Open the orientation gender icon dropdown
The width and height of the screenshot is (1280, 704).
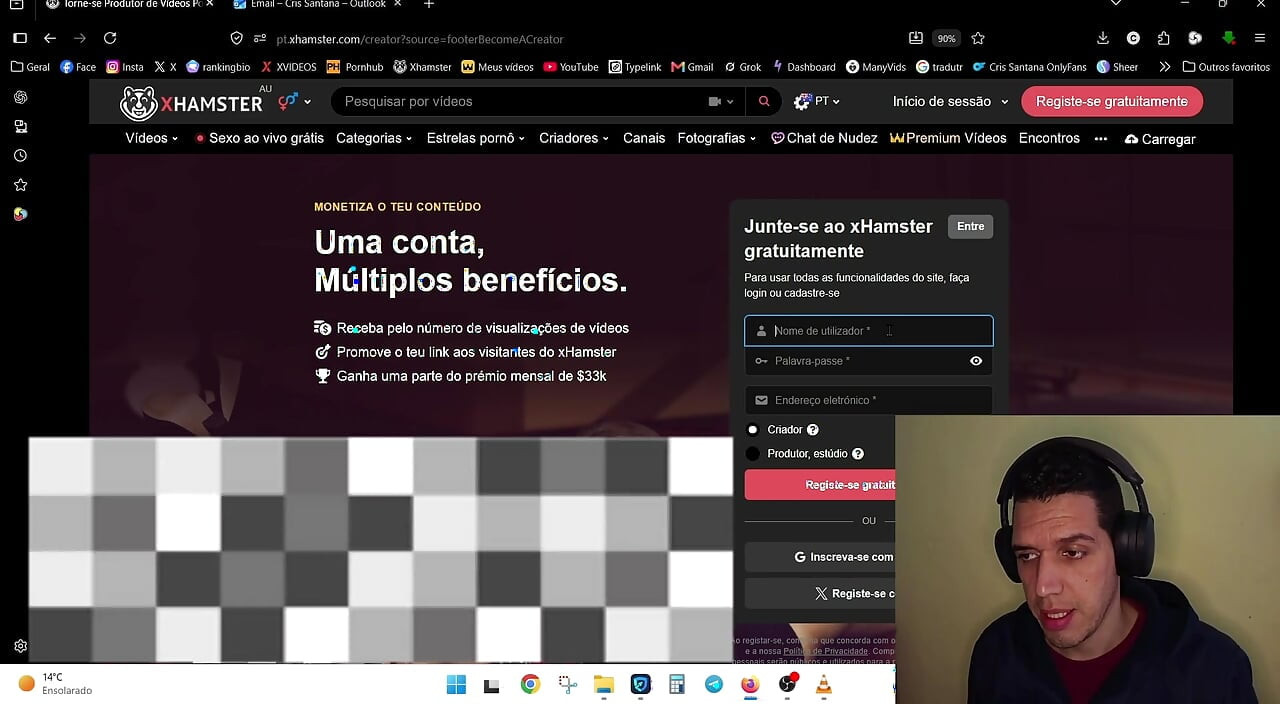tap(294, 101)
